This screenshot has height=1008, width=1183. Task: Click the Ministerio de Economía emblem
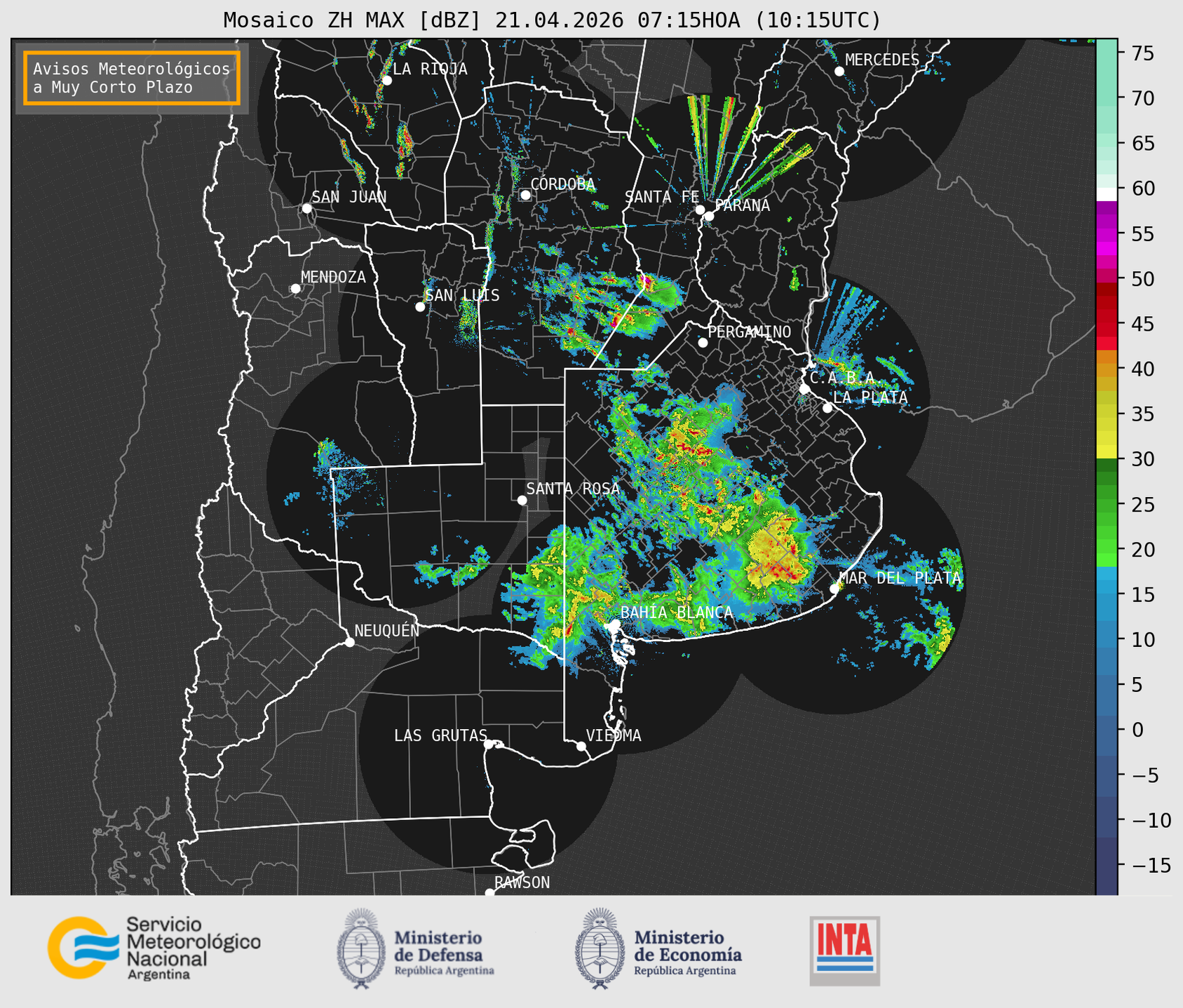click(600, 948)
